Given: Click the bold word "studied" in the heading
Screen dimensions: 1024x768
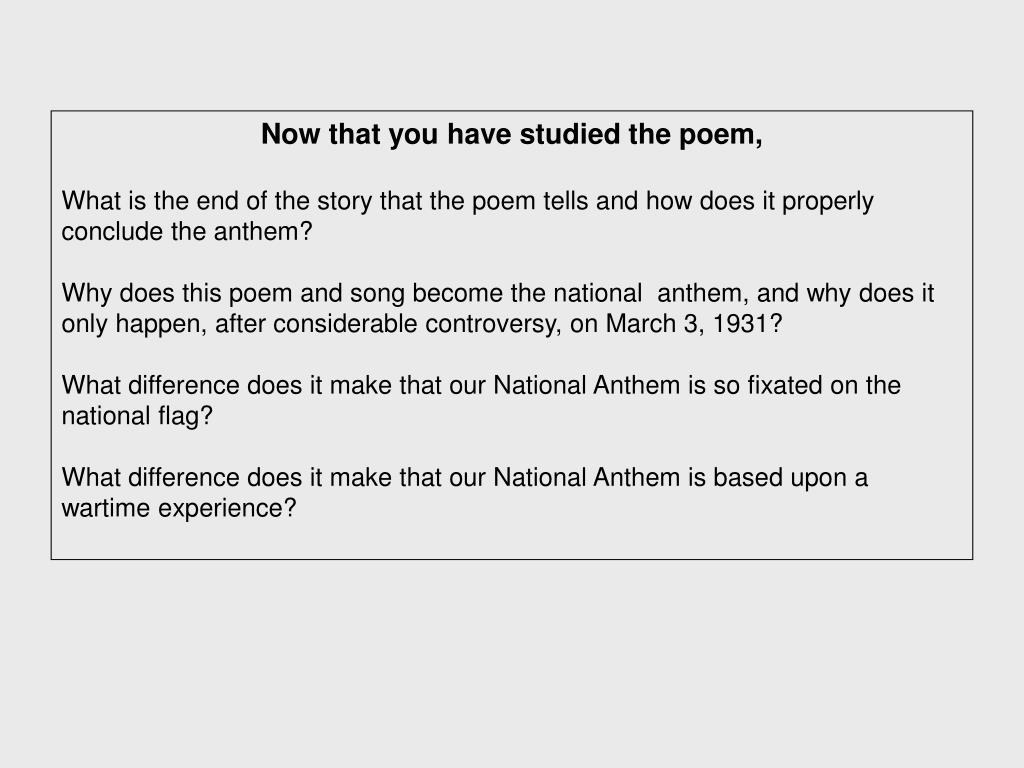Looking at the screenshot, I should pyautogui.click(x=570, y=134).
